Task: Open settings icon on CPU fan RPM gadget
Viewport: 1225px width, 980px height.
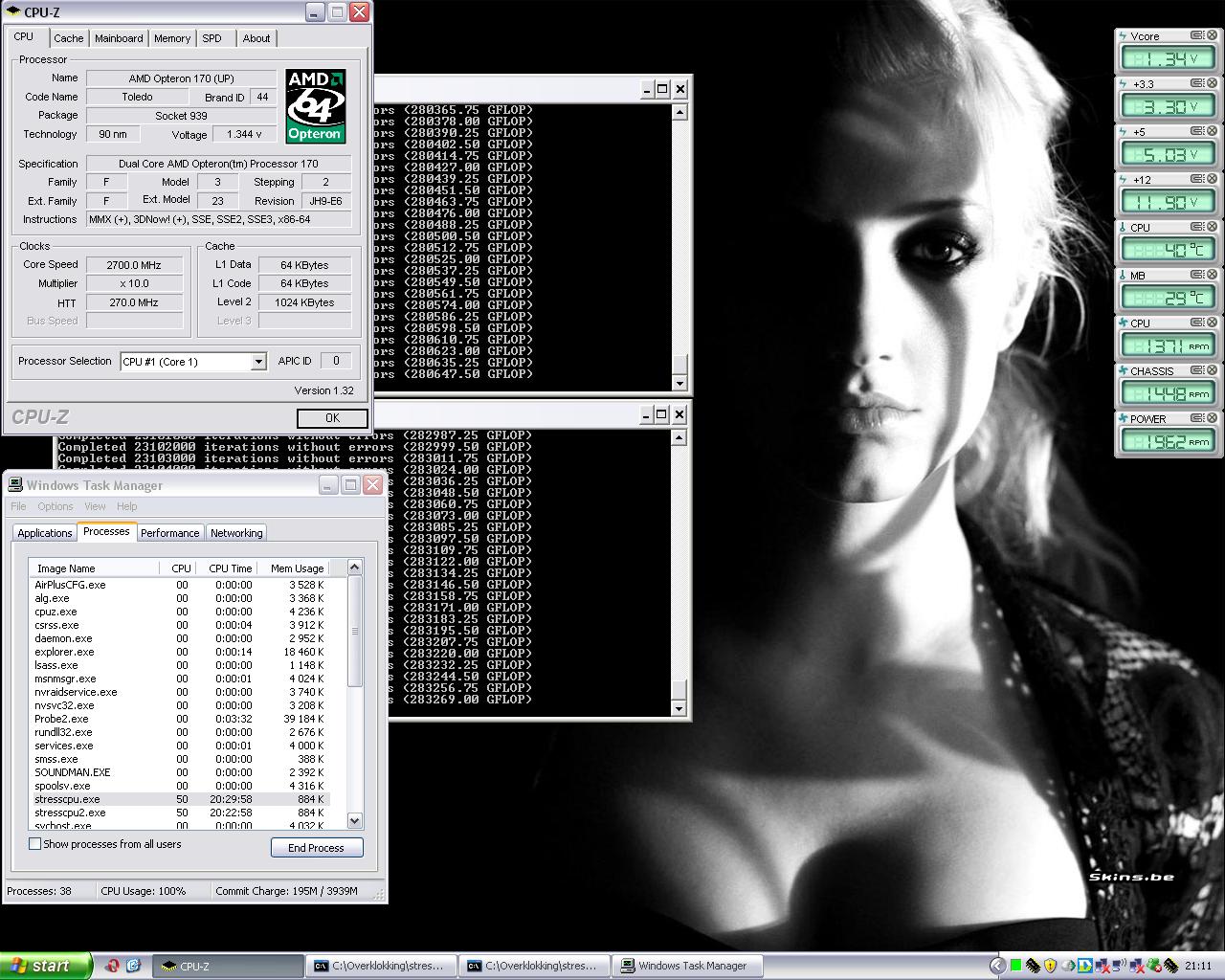Action: pyautogui.click(x=1196, y=323)
